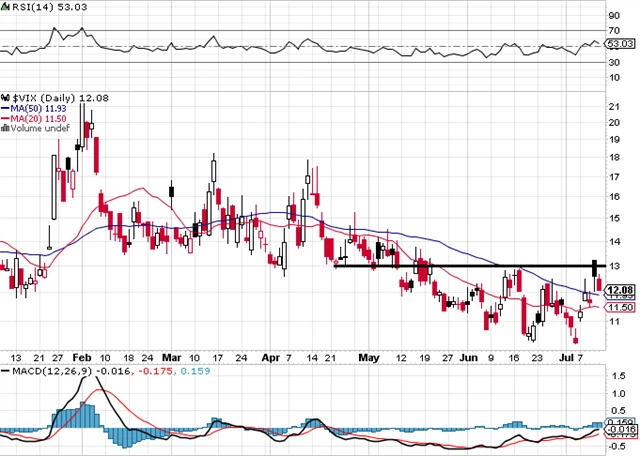Screen dimensions: 640x456
Task: Click the volume bars icon in legend
Action: [x=5, y=128]
